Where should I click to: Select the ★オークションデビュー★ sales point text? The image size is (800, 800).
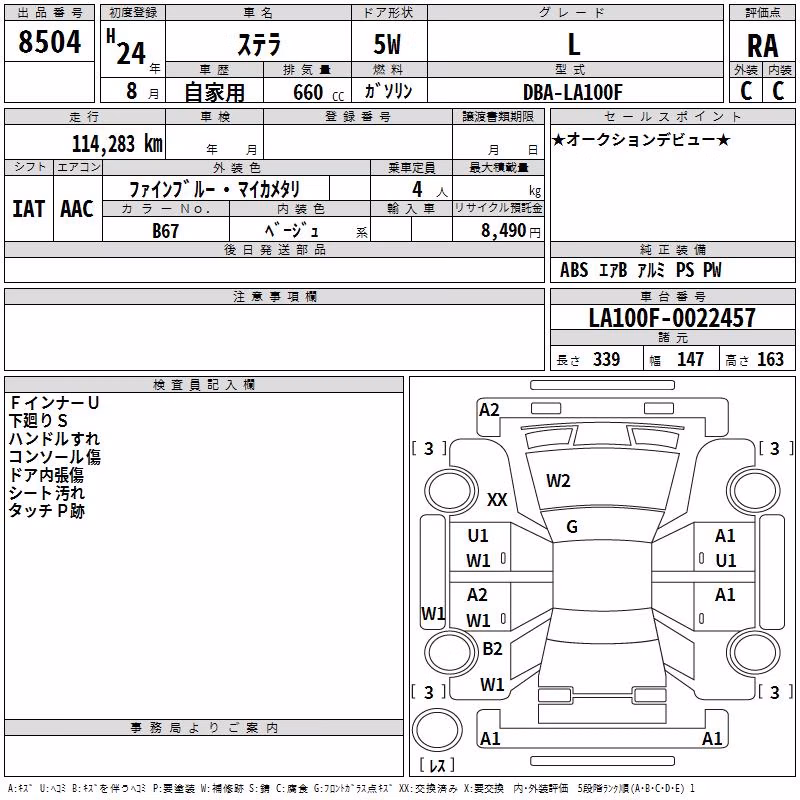click(x=641, y=140)
